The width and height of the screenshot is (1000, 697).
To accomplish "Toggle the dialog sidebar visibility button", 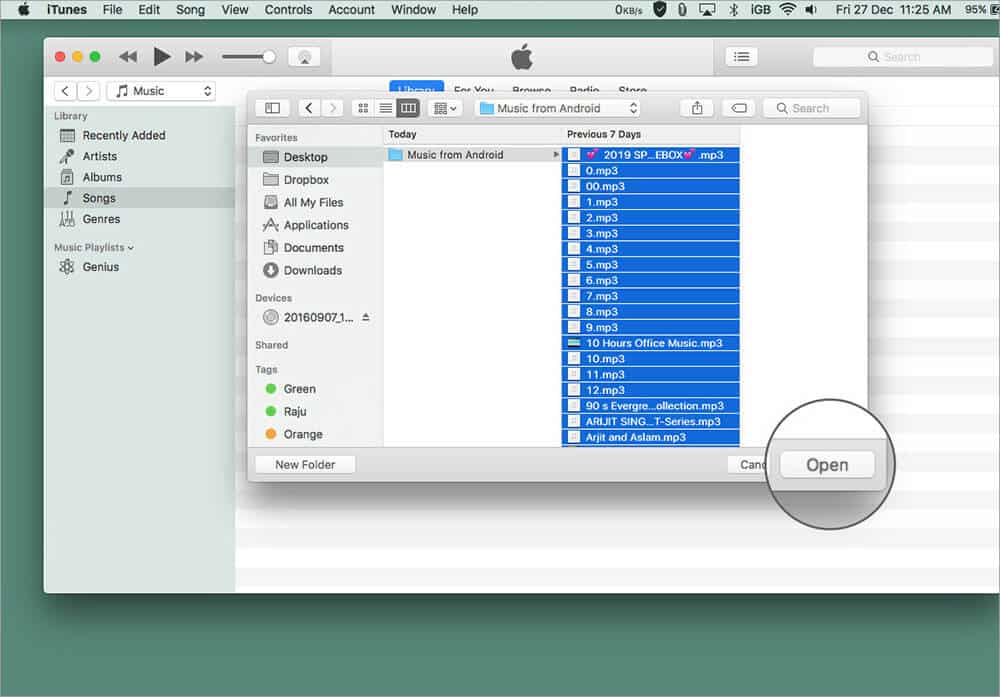I will [272, 108].
